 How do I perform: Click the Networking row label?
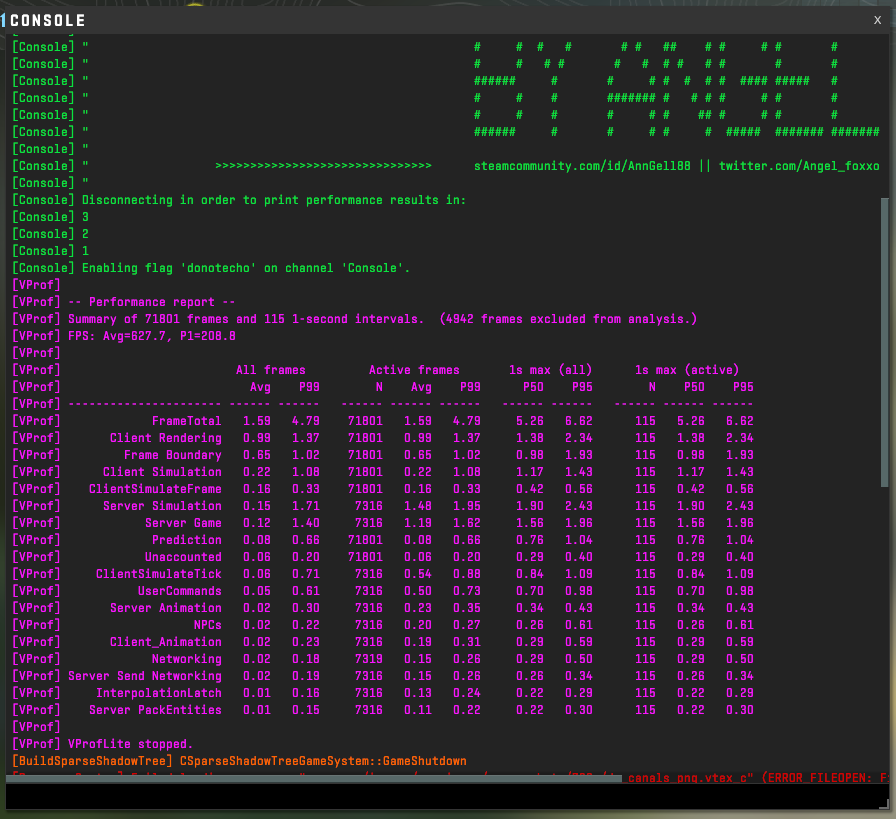point(186,659)
